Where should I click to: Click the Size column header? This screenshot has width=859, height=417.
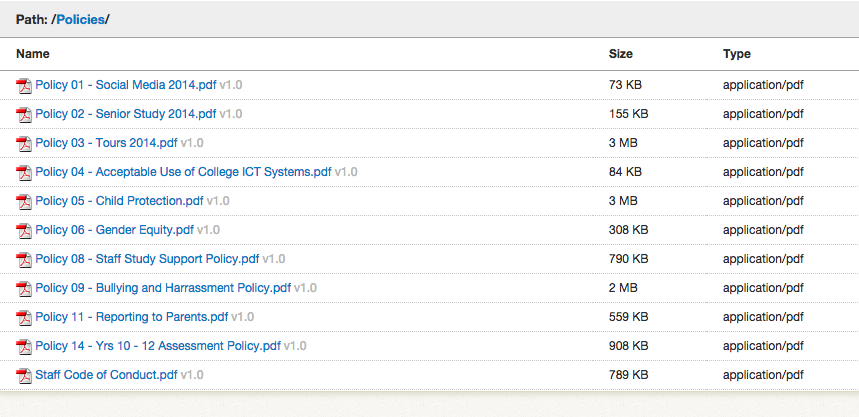(621, 54)
